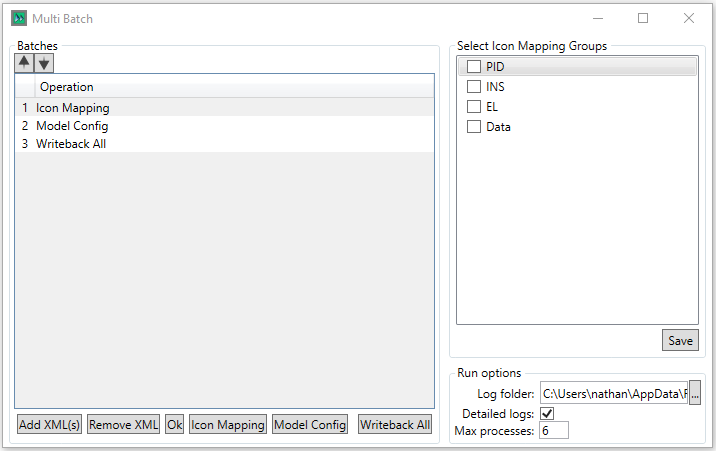The height and width of the screenshot is (451, 716).
Task: Select the Writeback All batch row
Action: click(70, 144)
